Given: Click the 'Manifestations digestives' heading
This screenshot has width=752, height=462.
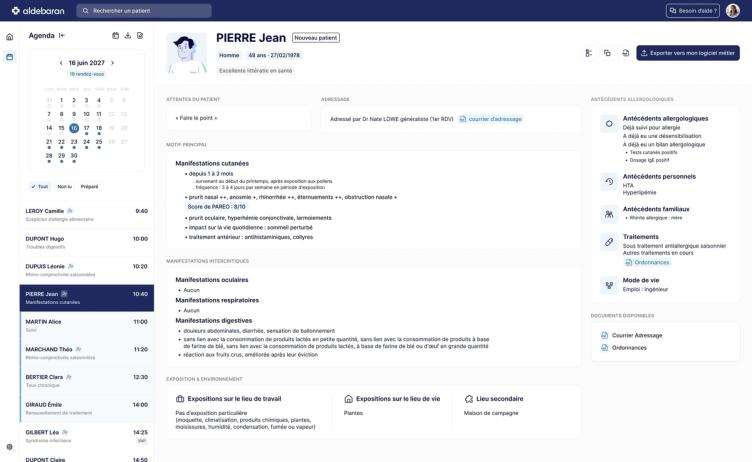Looking at the screenshot, I should point(213,320).
